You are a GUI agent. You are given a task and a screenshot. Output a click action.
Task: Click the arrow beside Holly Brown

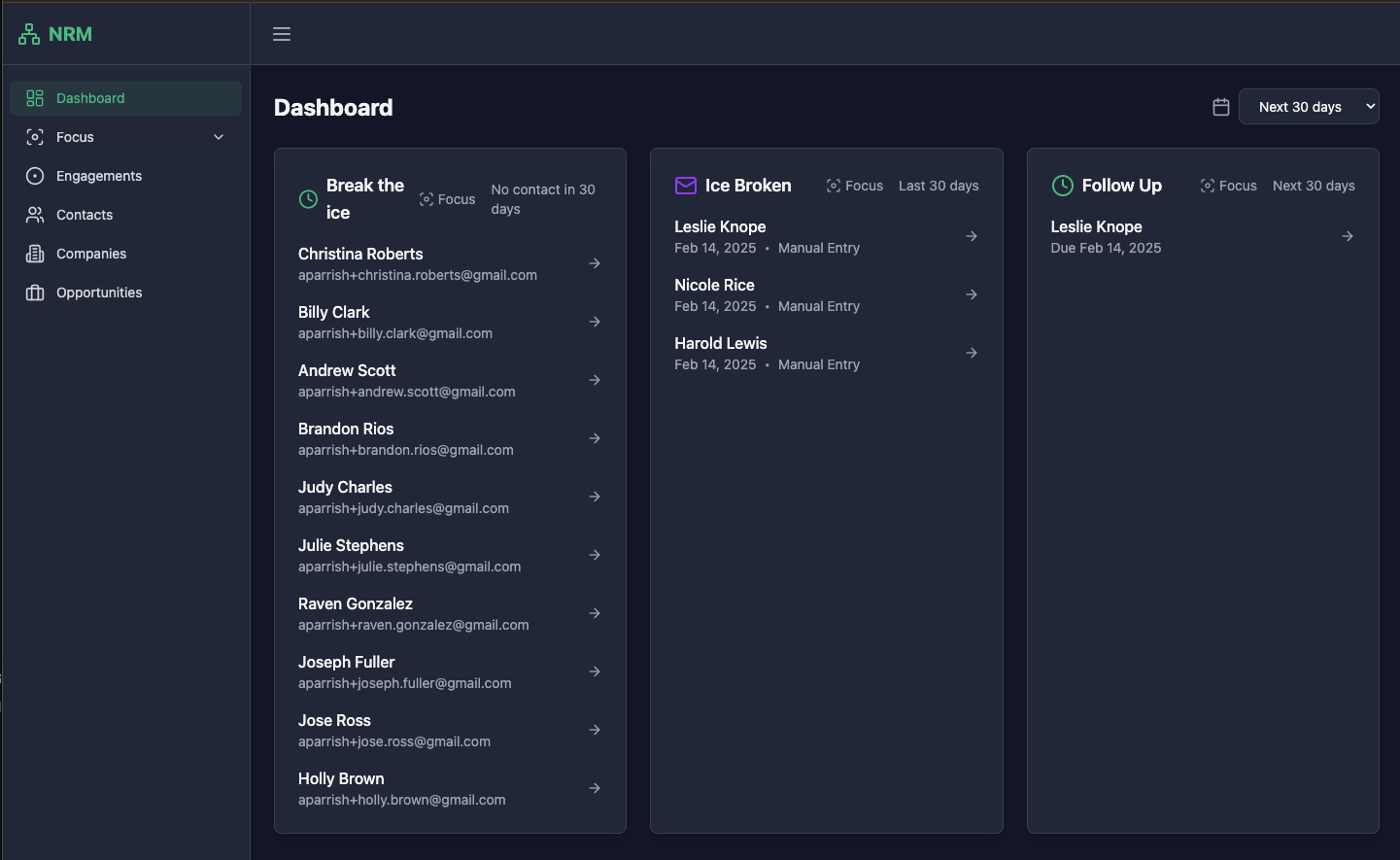[594, 788]
